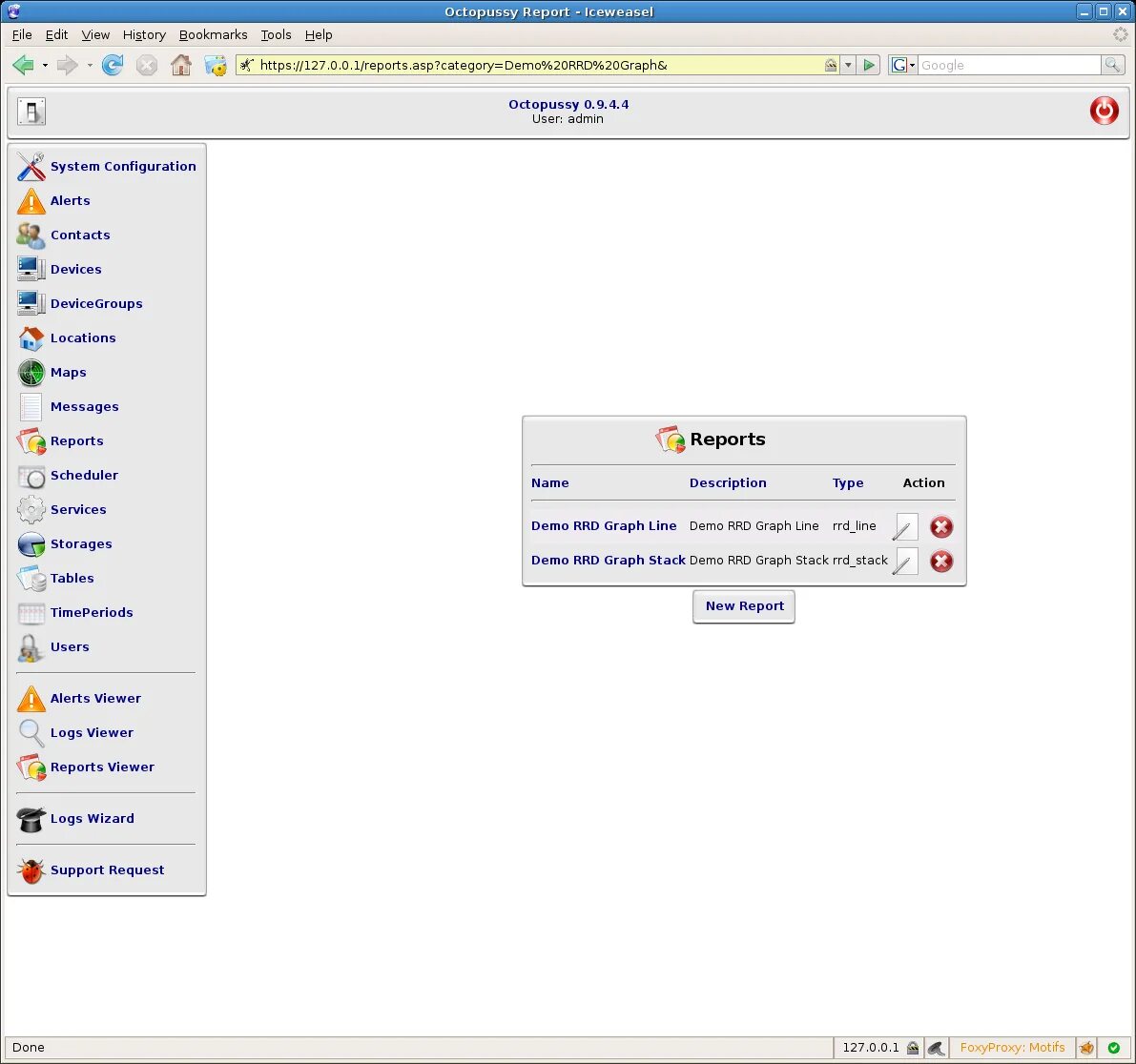Screen dimensions: 1136x1064
Task: Open the Tools menu
Action: [x=276, y=34]
